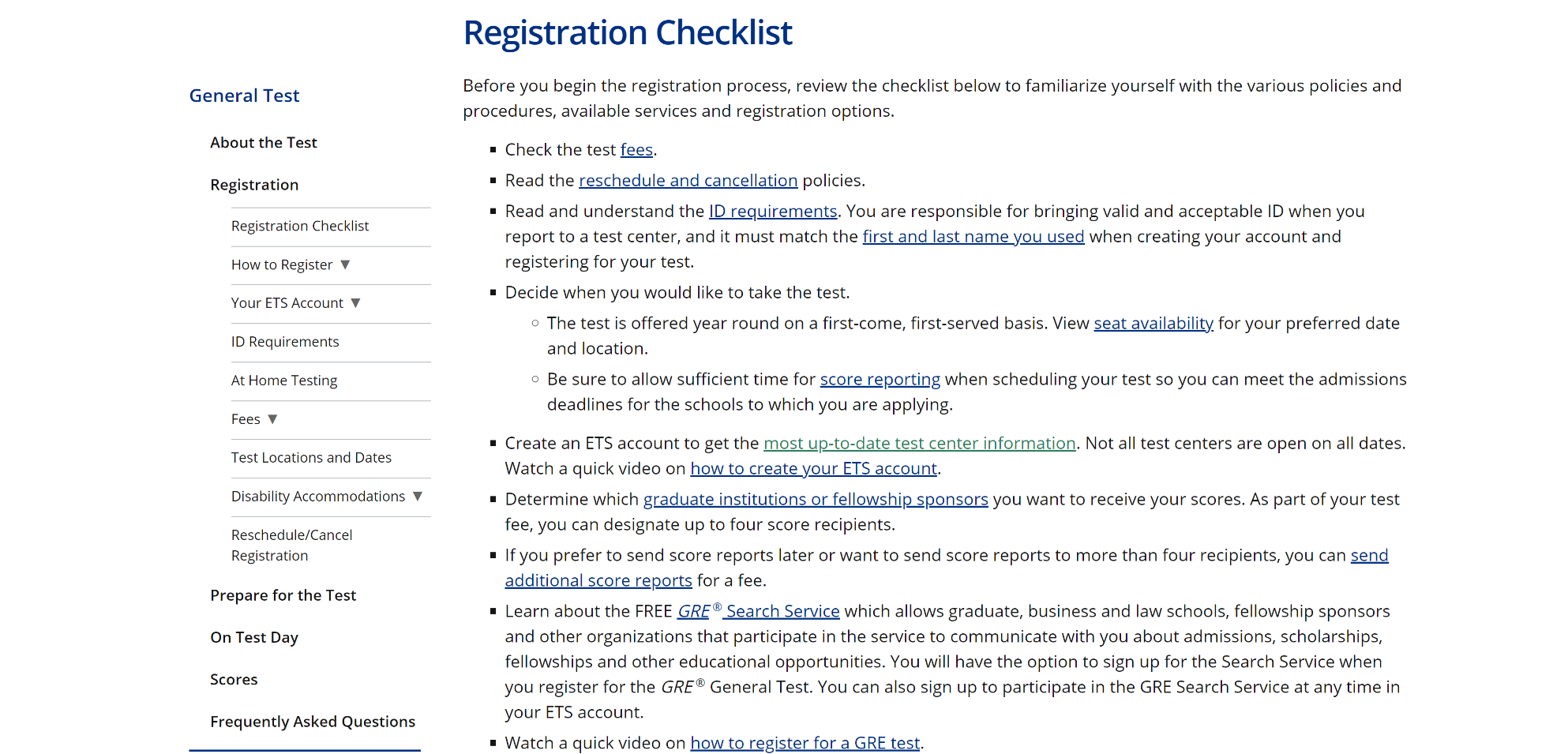Expand the Fees submenu
The image size is (1568, 754).
point(246,418)
